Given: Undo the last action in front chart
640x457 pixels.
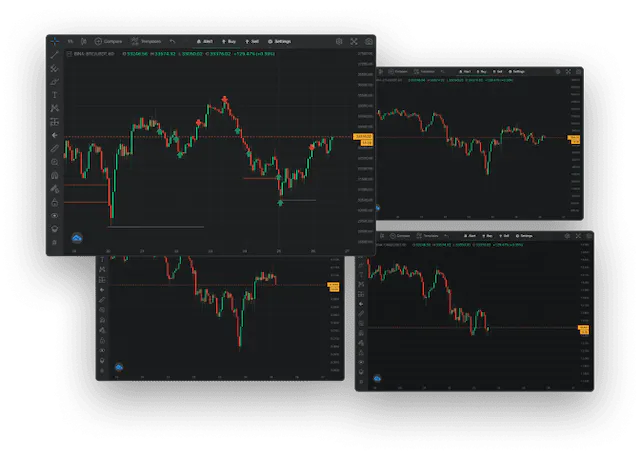Looking at the screenshot, I should pos(172,42).
